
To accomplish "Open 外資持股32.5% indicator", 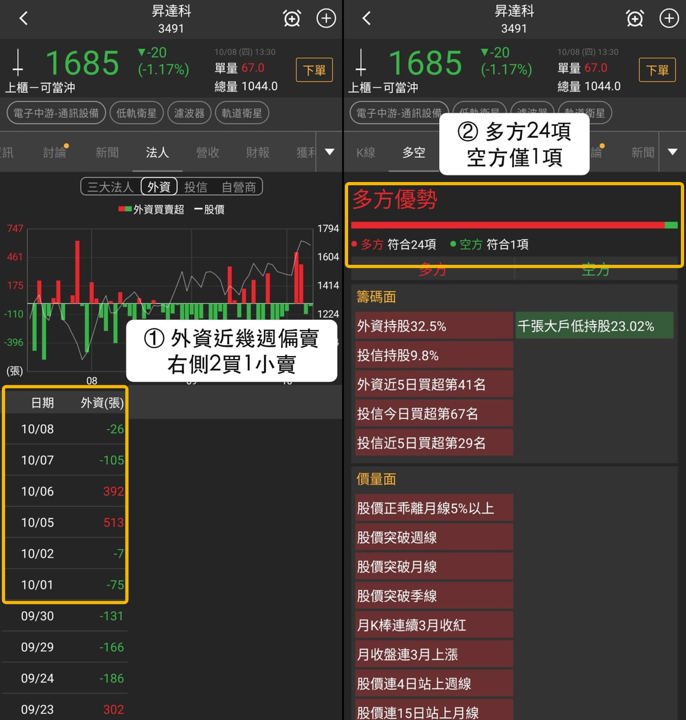I will pos(433,326).
